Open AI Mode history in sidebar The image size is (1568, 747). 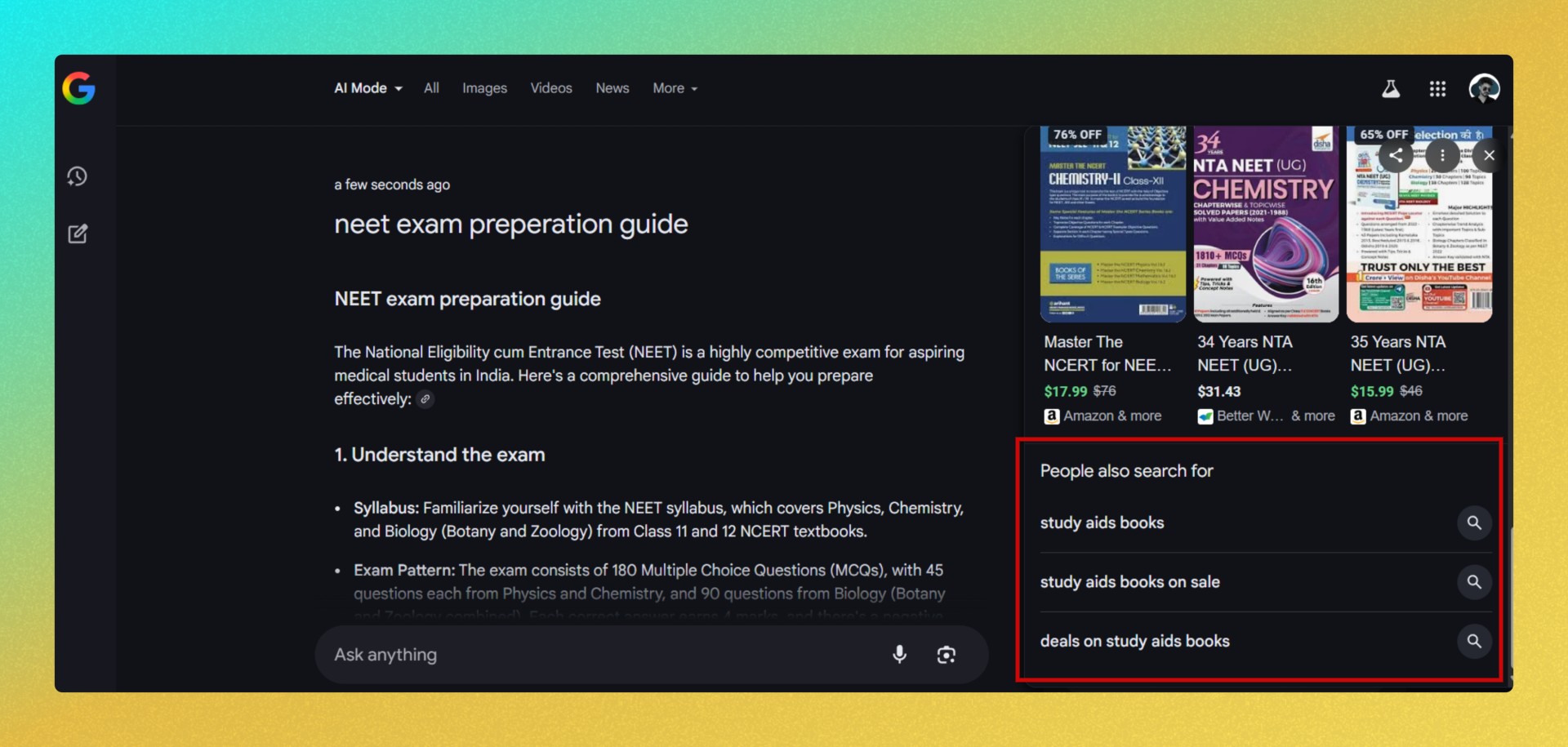tap(78, 176)
